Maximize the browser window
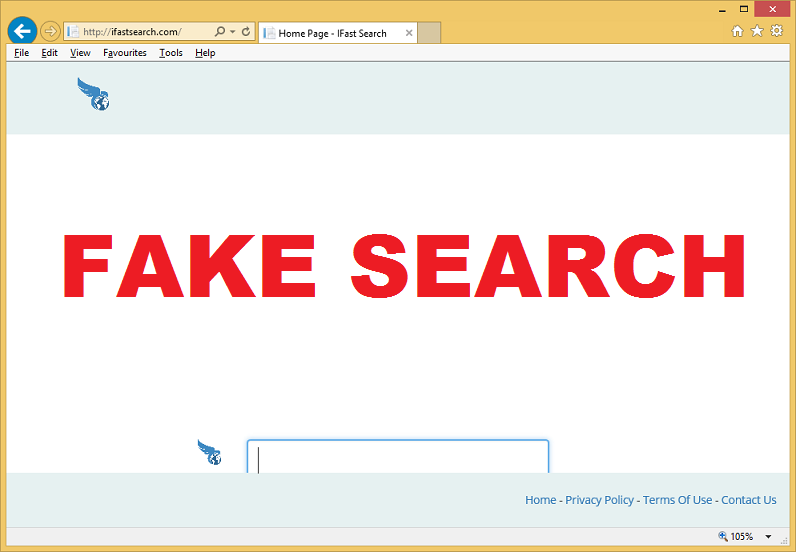Image resolution: width=796 pixels, height=553 pixels. [744, 9]
